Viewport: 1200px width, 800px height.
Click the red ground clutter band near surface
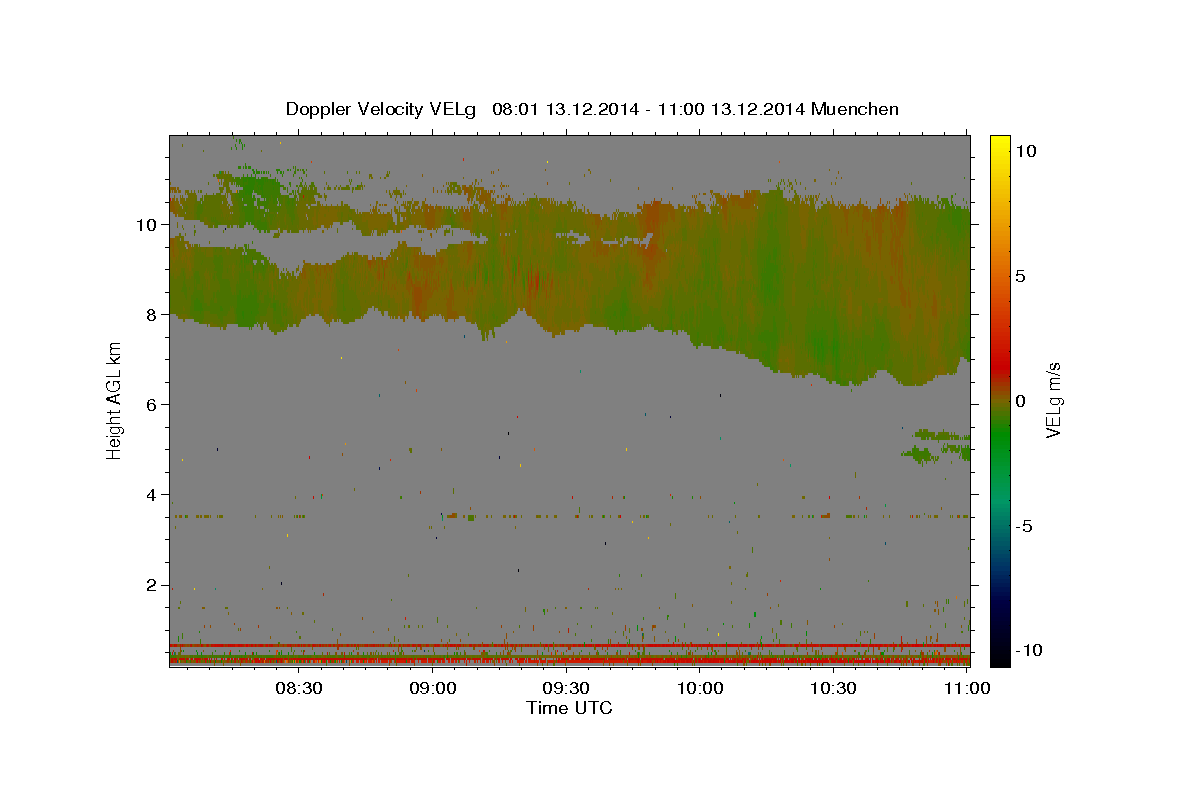[569, 659]
